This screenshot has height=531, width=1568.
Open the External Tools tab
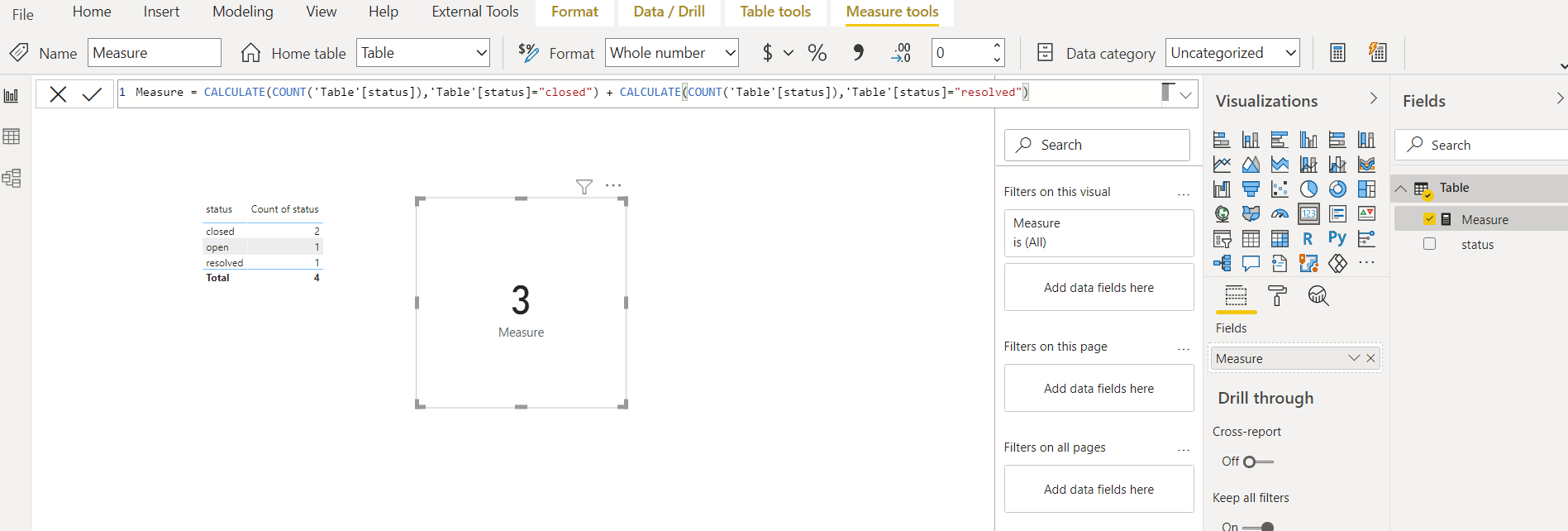(475, 12)
